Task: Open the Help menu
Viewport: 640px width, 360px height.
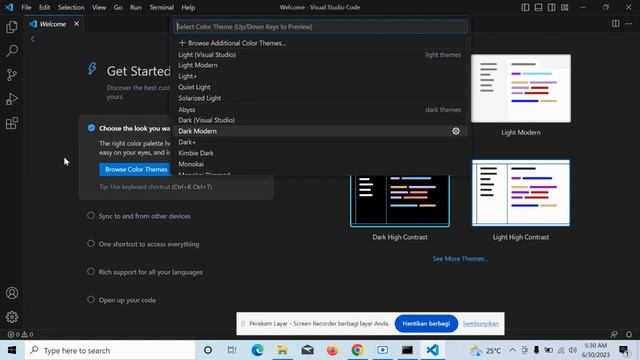Action: click(x=188, y=7)
